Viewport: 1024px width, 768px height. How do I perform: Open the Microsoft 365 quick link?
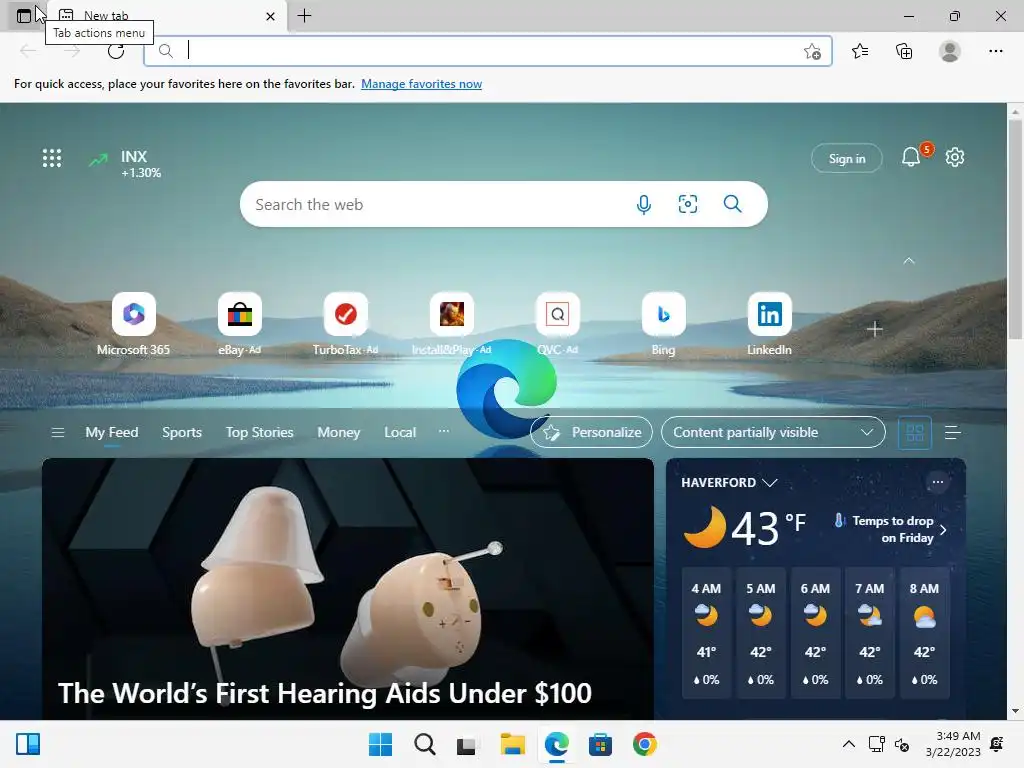click(x=133, y=325)
